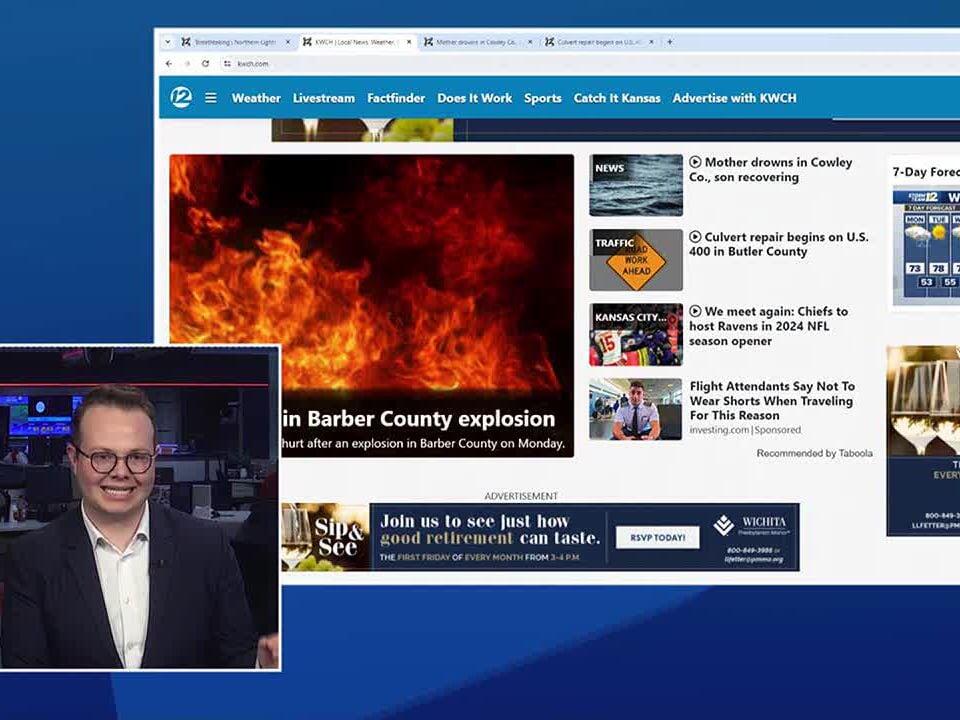Open the Recommended by Taboola link
This screenshot has height=720, width=960.
click(x=814, y=452)
